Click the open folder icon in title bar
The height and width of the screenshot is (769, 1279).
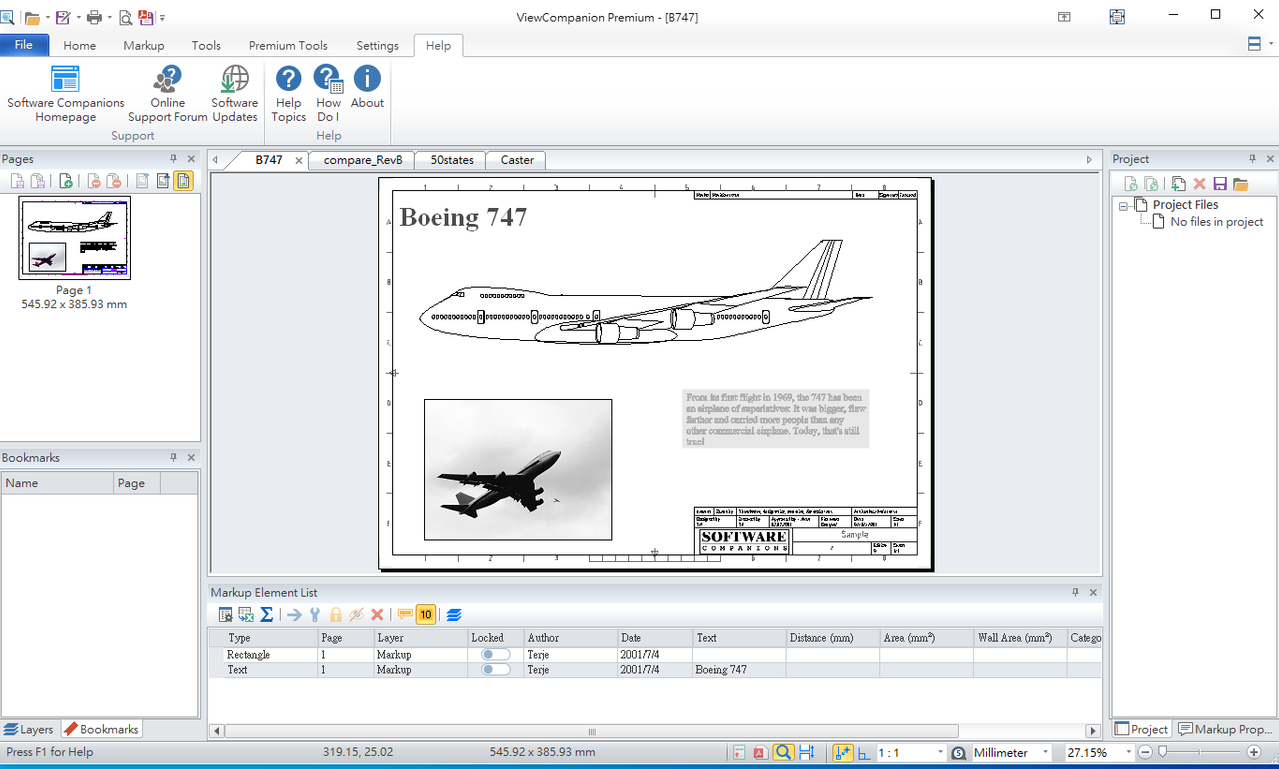click(32, 17)
